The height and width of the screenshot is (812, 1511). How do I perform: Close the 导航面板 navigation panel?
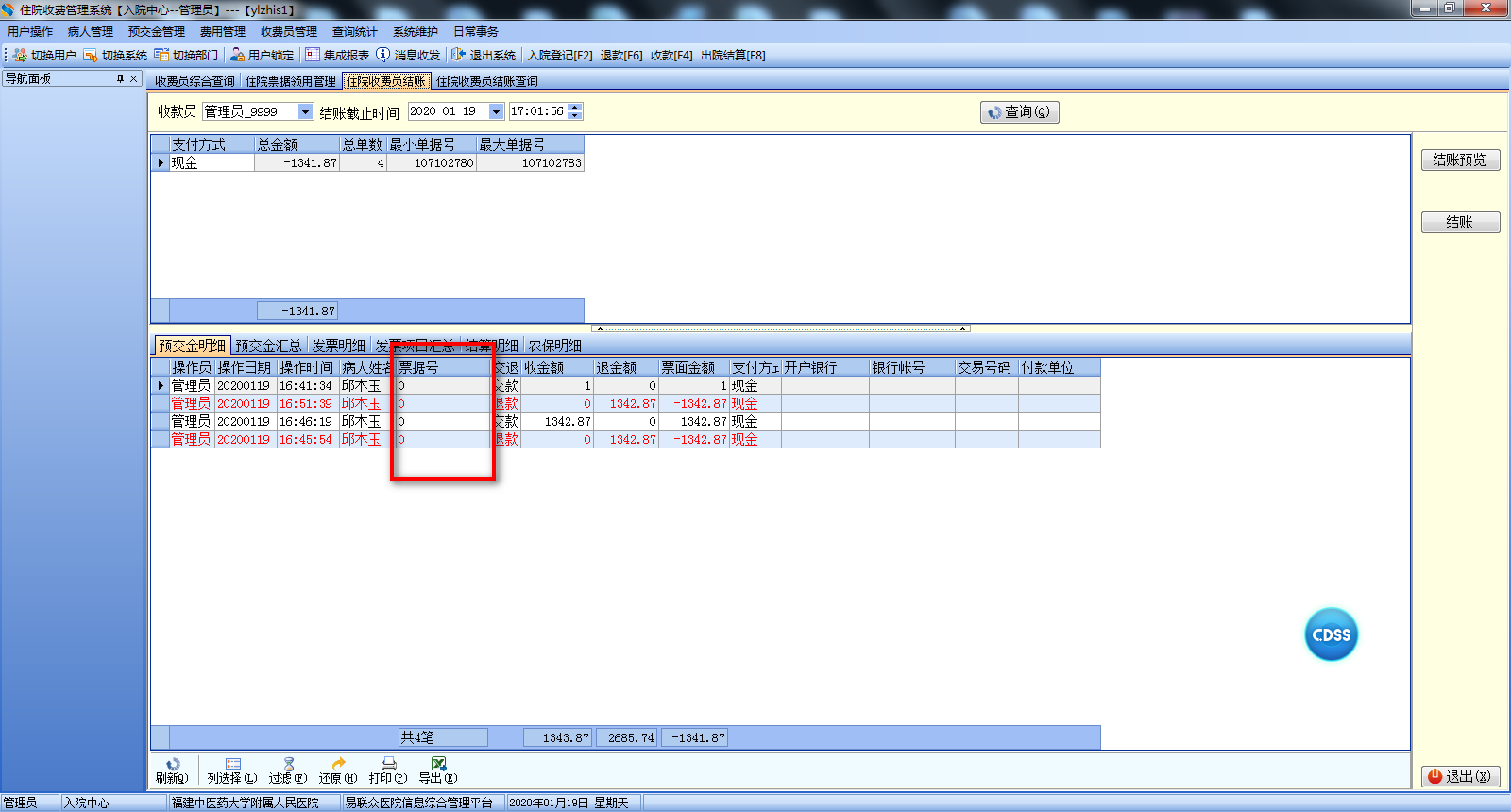click(x=134, y=78)
